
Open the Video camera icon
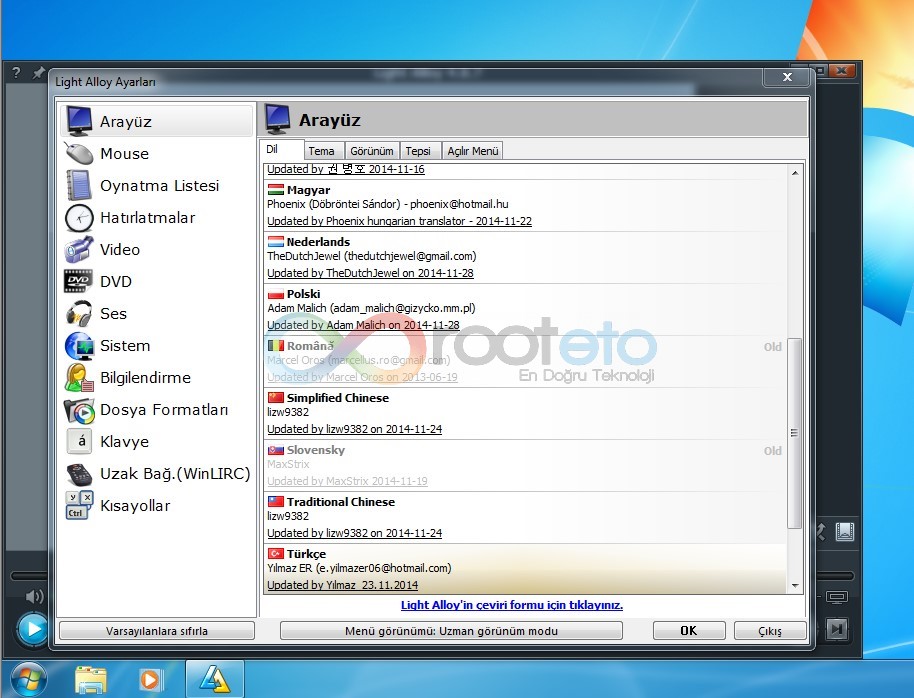(79, 250)
